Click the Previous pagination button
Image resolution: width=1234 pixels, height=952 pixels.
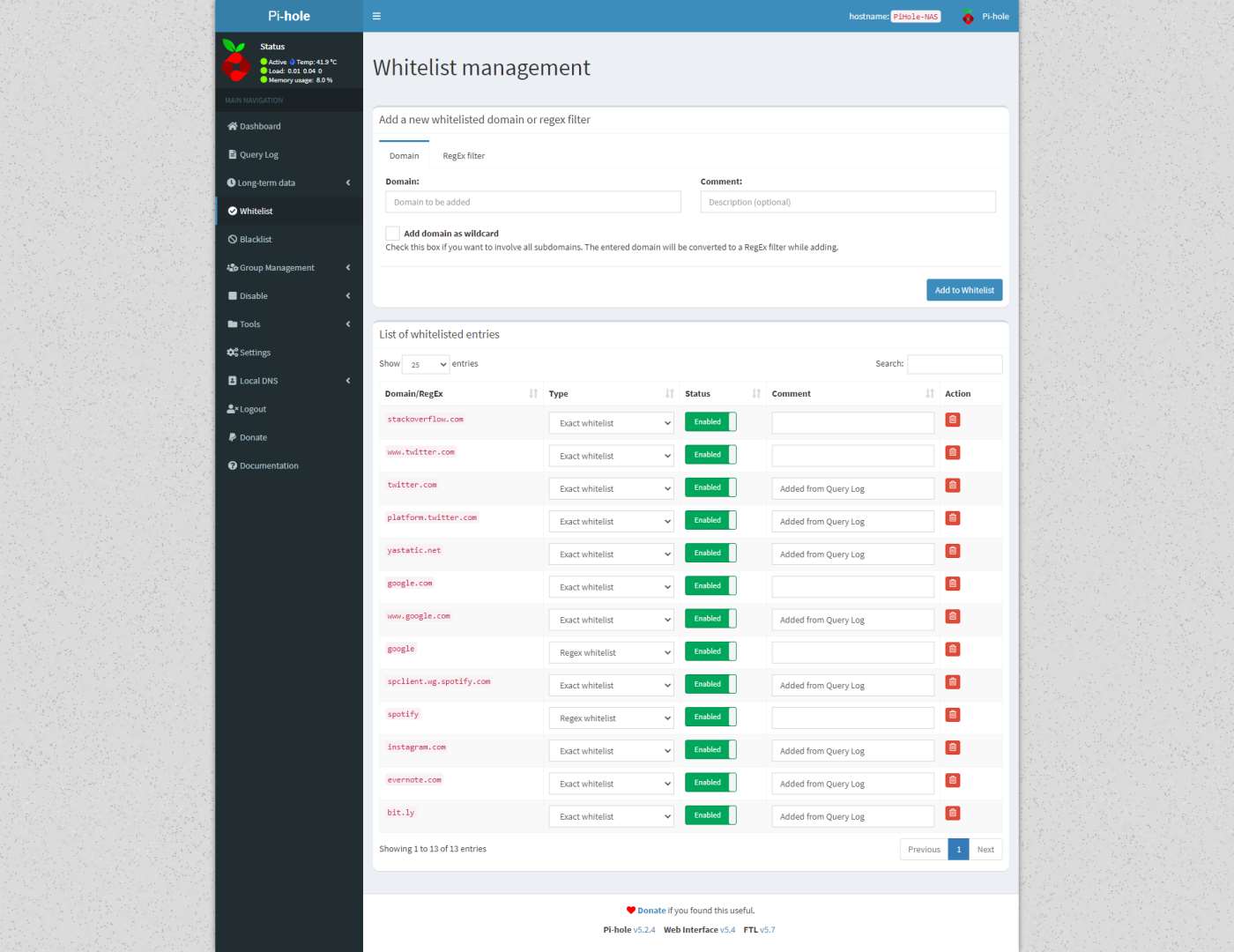(924, 850)
